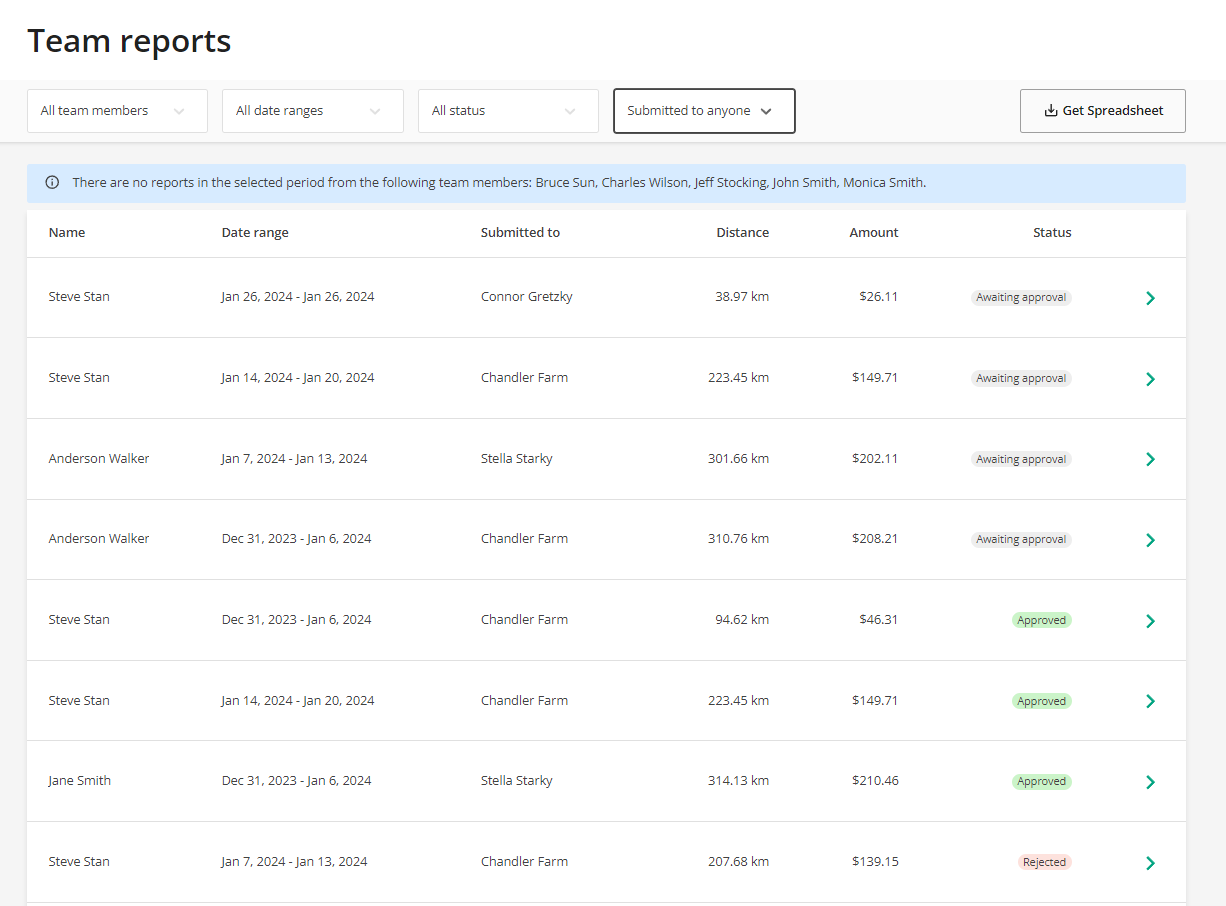This screenshot has height=906, width=1226.
Task: Click the Distance column header
Action: 743,233
